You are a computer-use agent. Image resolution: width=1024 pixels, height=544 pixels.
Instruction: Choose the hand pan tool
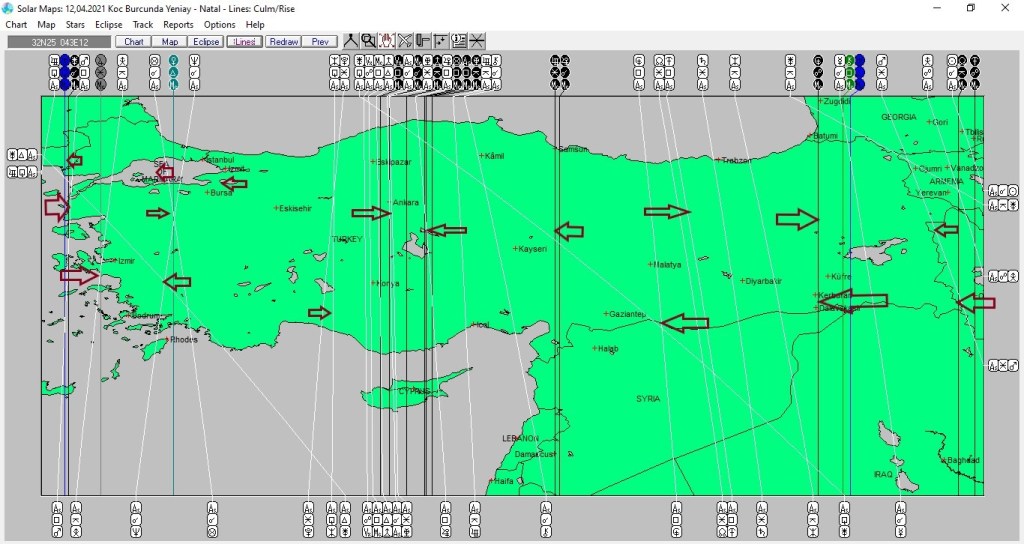pos(387,41)
